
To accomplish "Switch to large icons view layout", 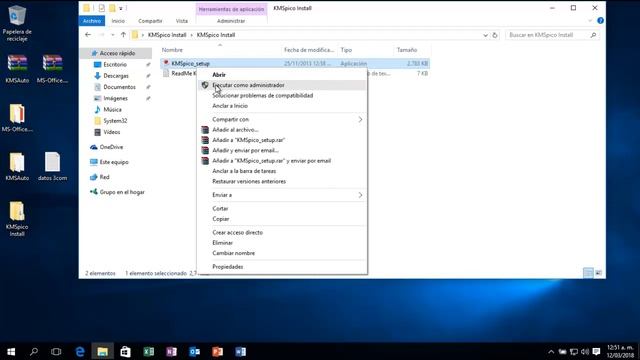I will click(x=598, y=273).
